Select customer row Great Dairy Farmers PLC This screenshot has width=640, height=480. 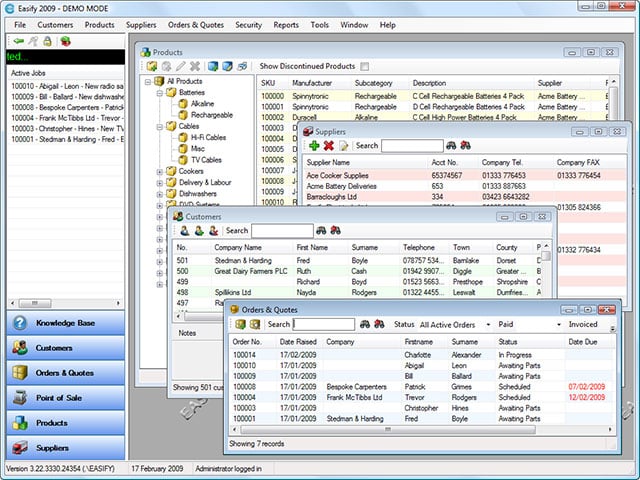pos(357,271)
